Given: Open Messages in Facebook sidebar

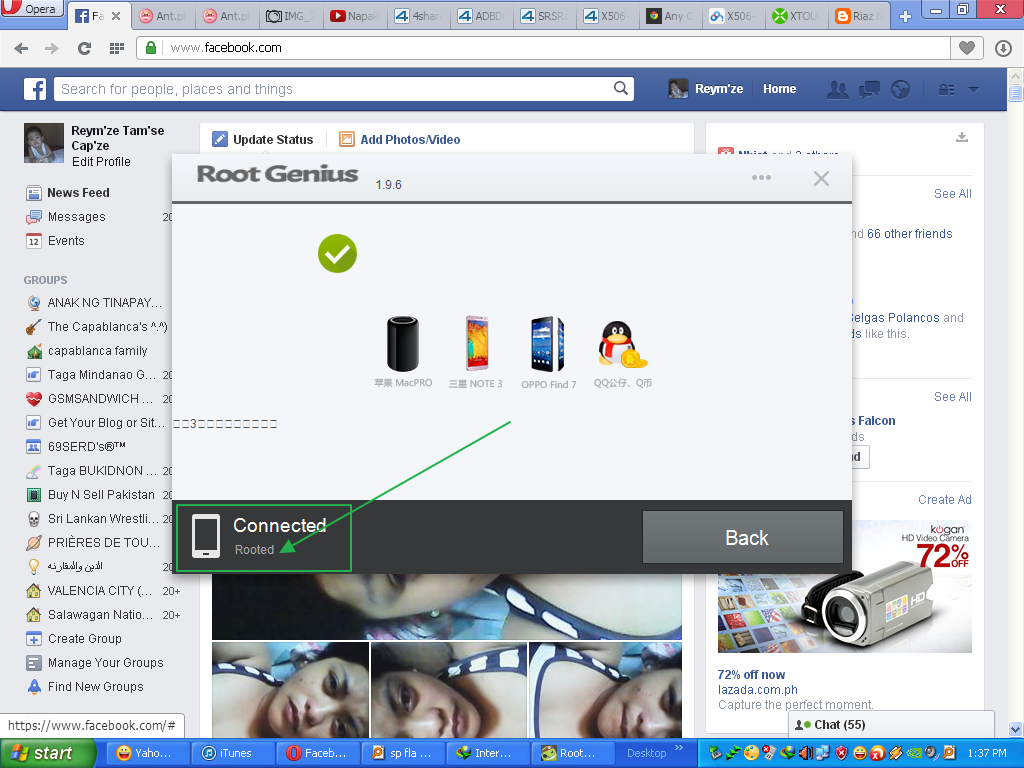Looking at the screenshot, I should coord(76,217).
